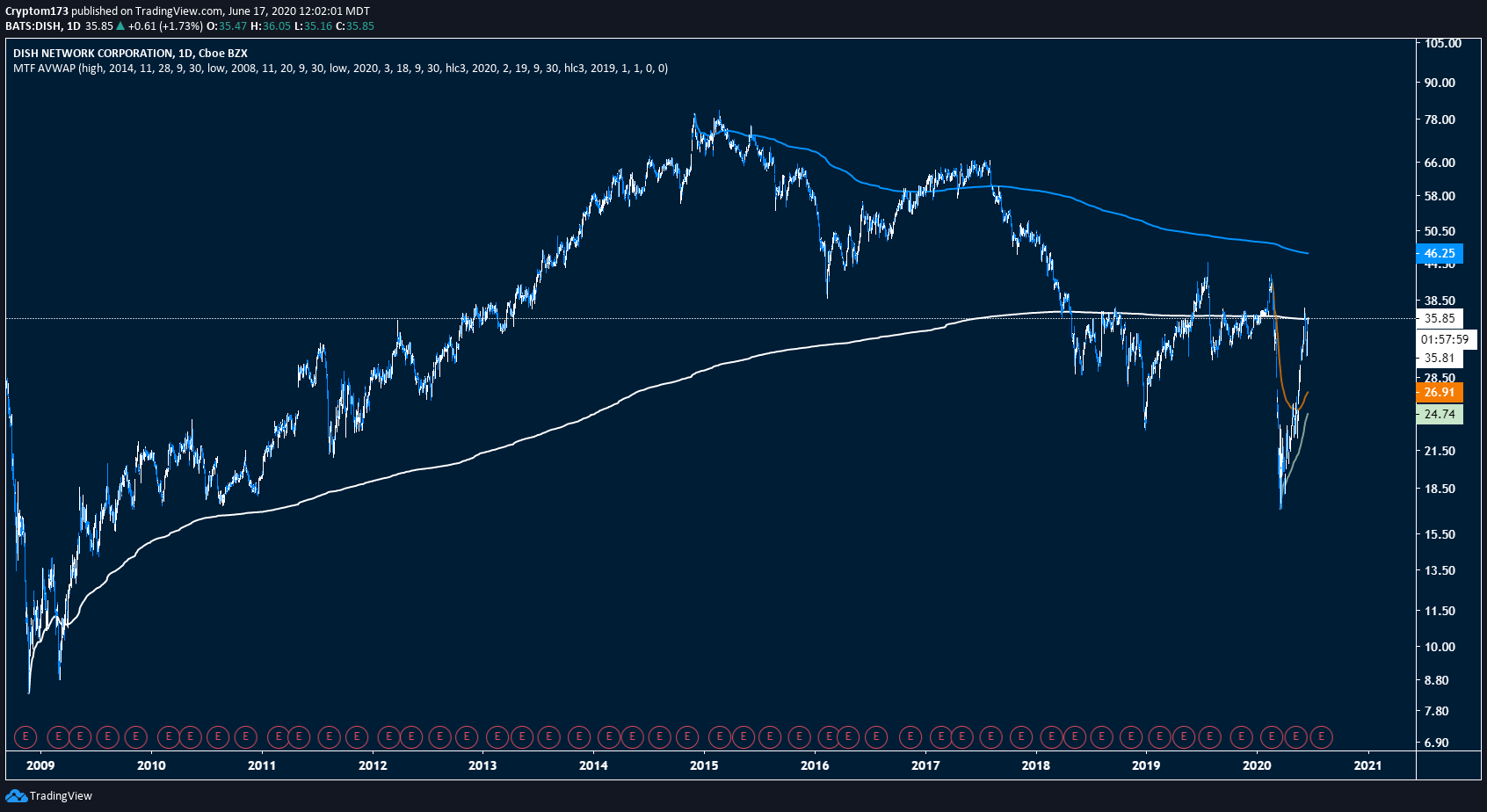
Task: Click the 2014 year label on time axis
Action: tap(593, 765)
